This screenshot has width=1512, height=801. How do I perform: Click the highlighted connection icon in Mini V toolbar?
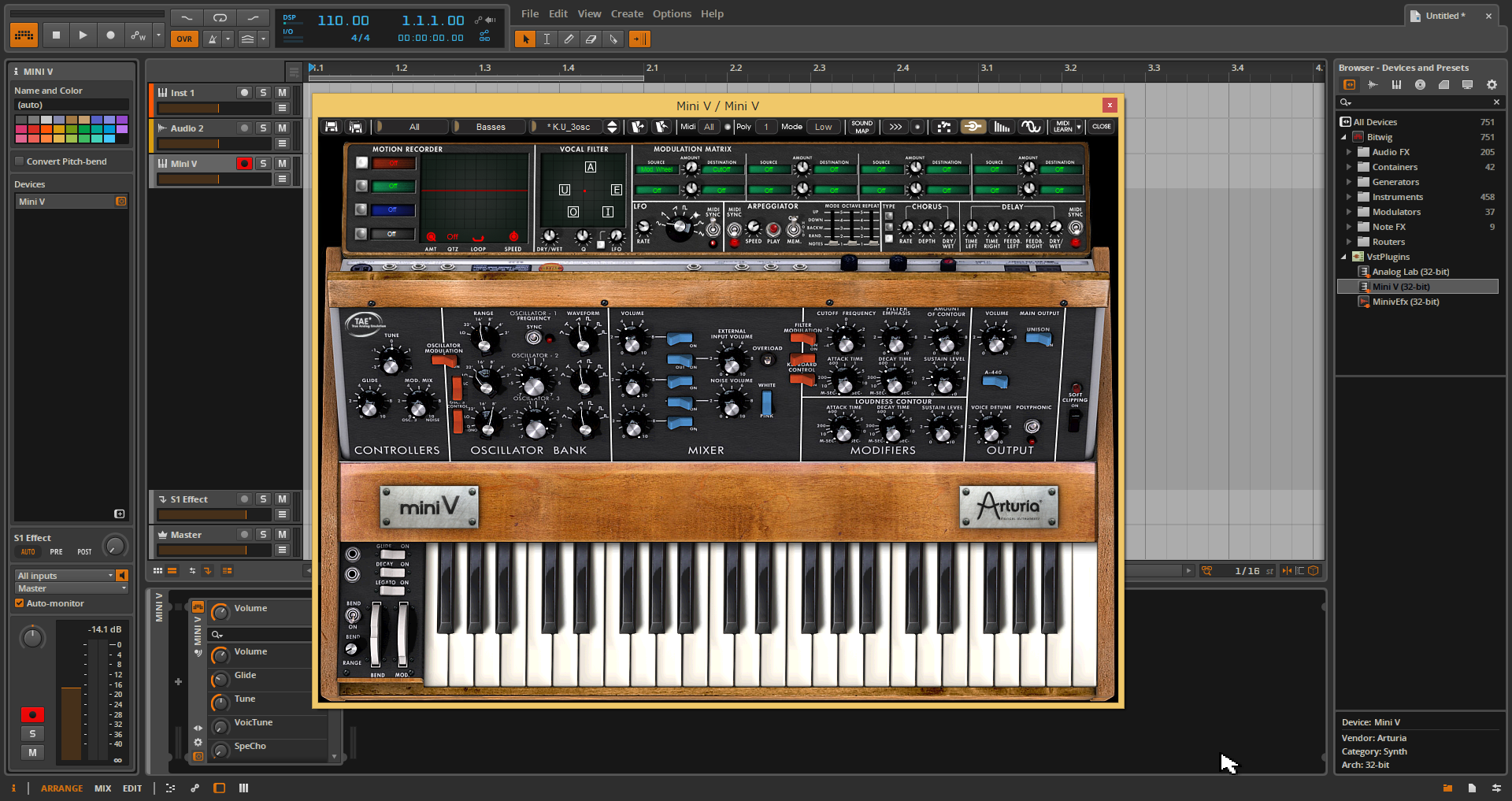pos(973,127)
